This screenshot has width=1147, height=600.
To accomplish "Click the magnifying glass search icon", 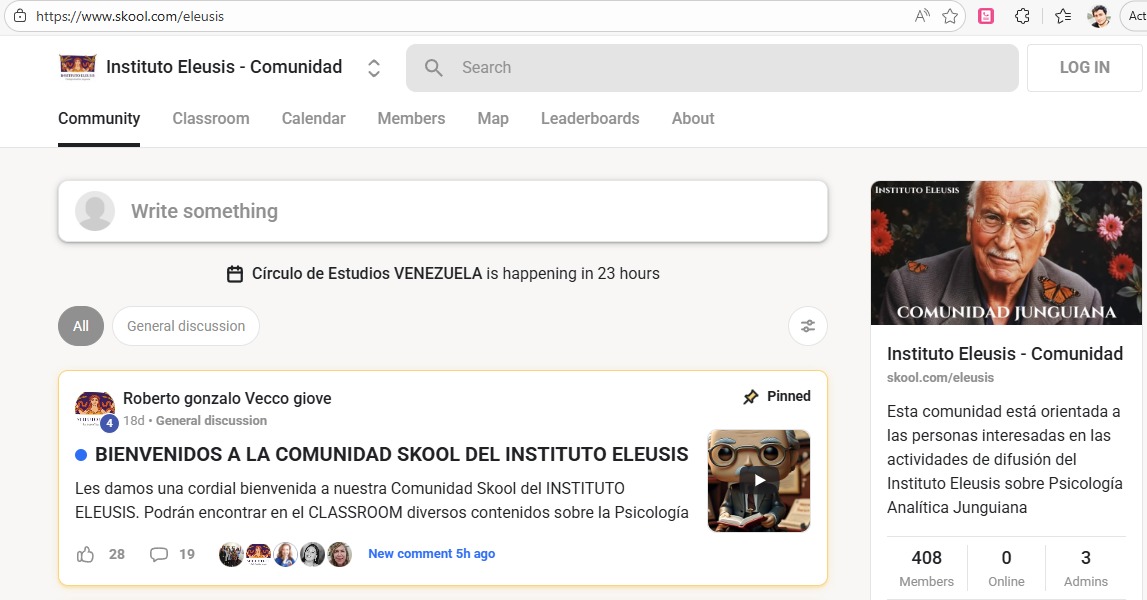I will tap(434, 68).
